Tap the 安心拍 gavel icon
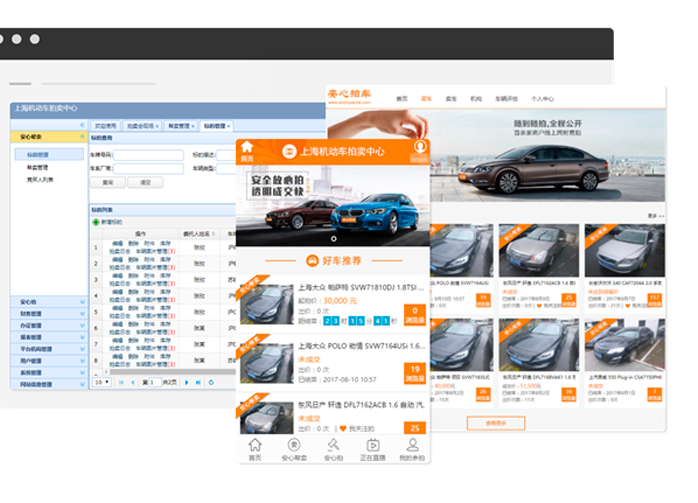Viewport: 698px width, 503px height. point(333,446)
